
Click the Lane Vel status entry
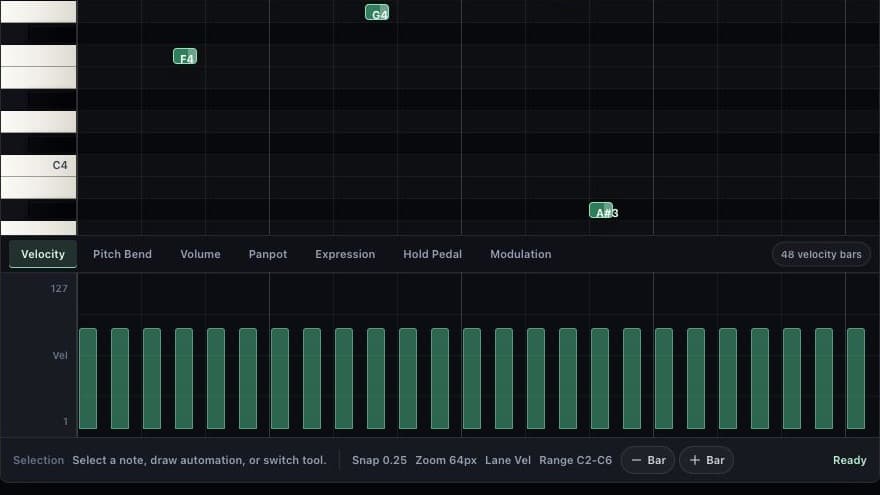click(x=508, y=460)
